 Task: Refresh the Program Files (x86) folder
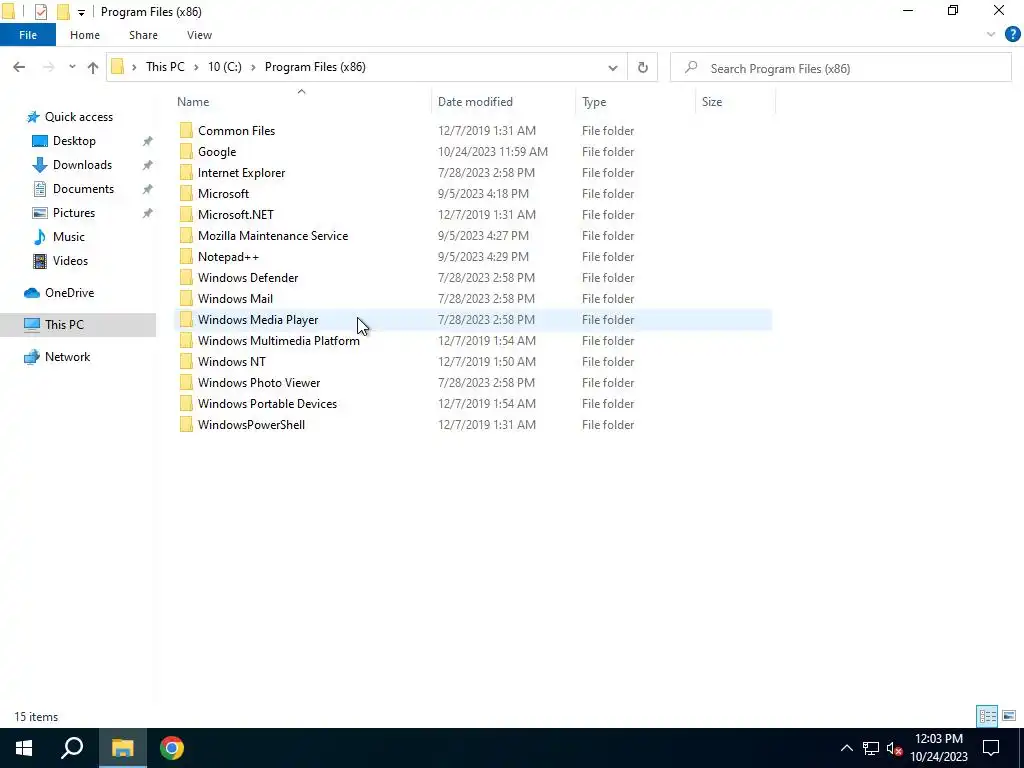(643, 67)
